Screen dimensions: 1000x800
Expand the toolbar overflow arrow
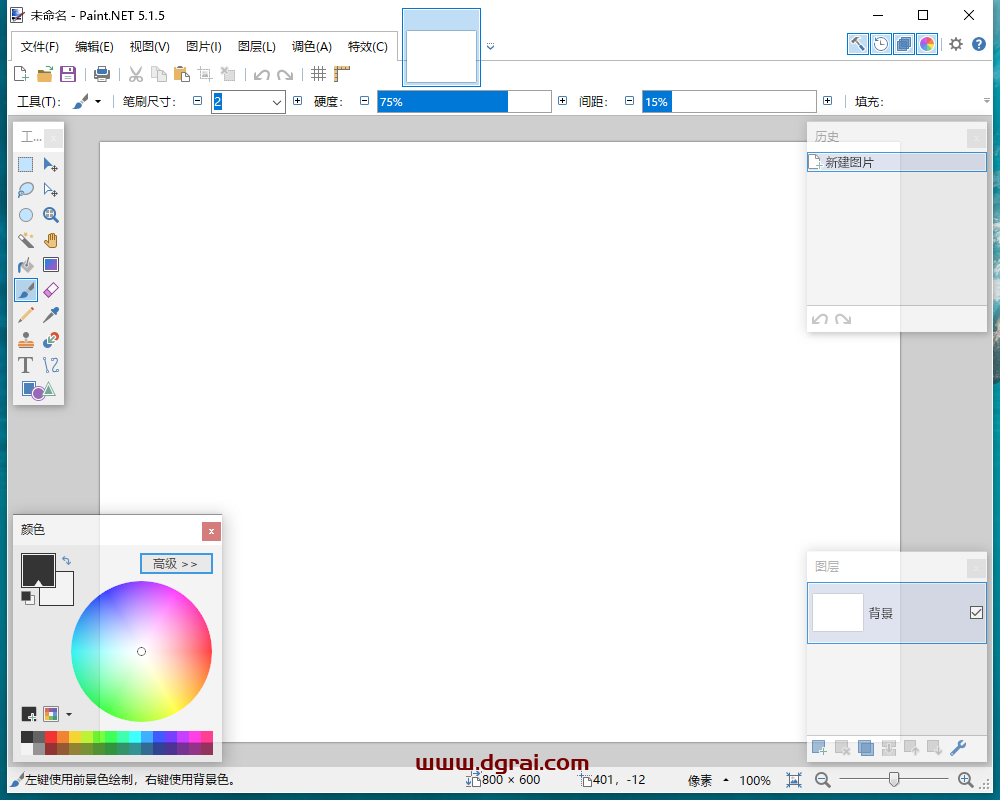click(986, 101)
